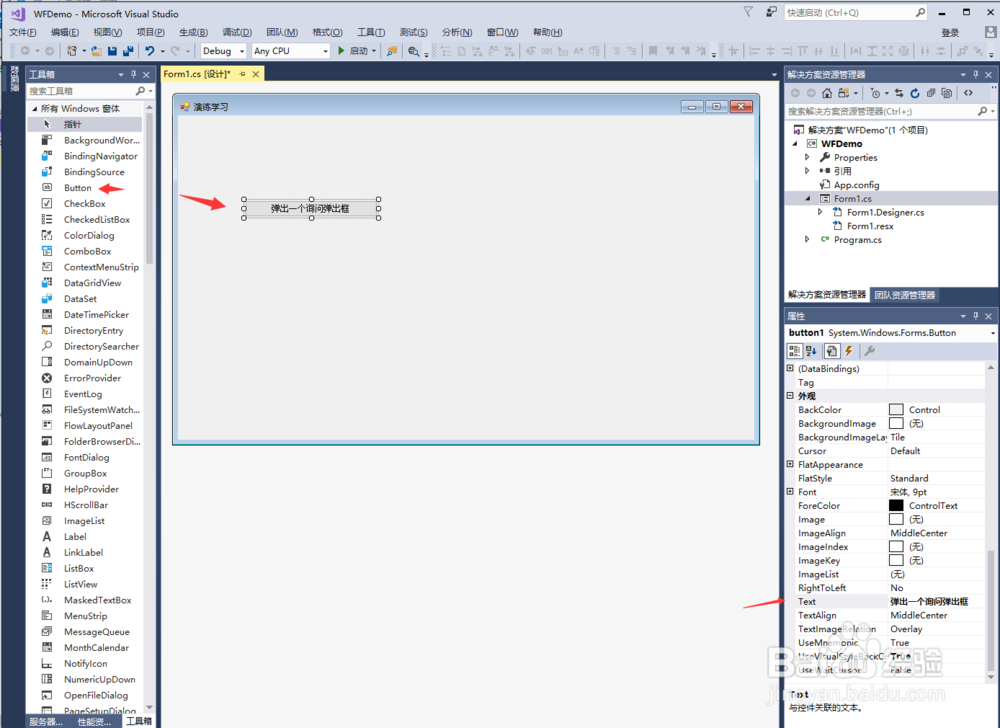Select the Button control in the Toolbox

pos(77,188)
